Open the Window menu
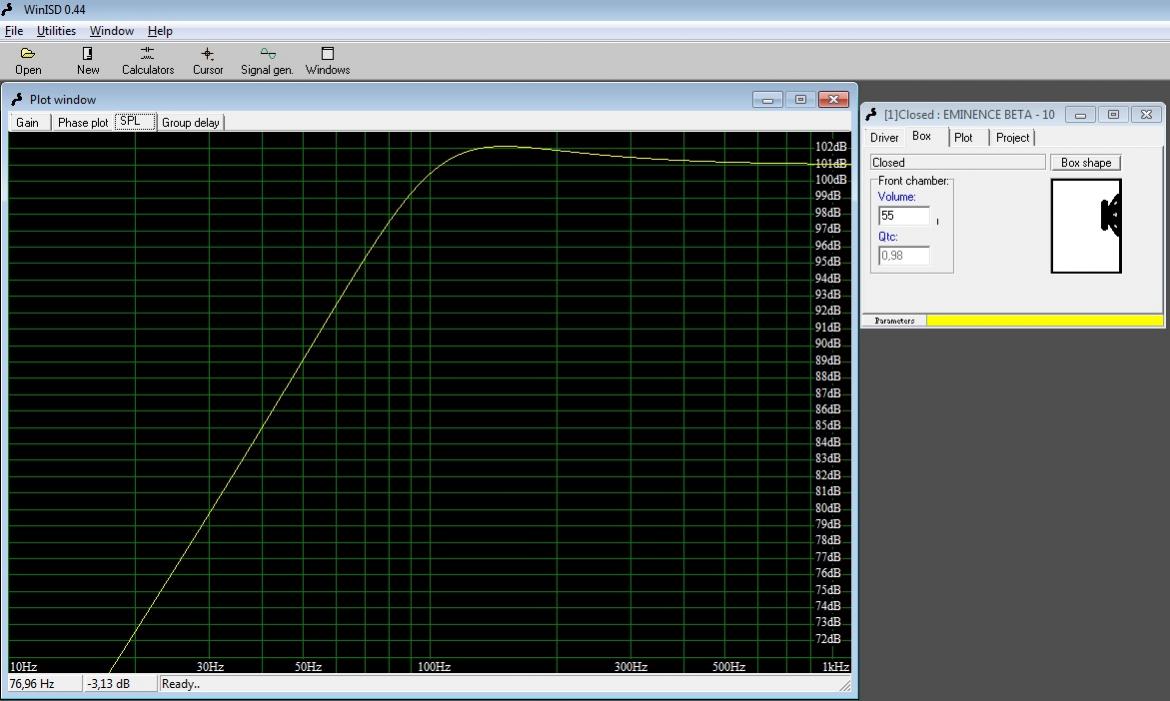 (111, 31)
